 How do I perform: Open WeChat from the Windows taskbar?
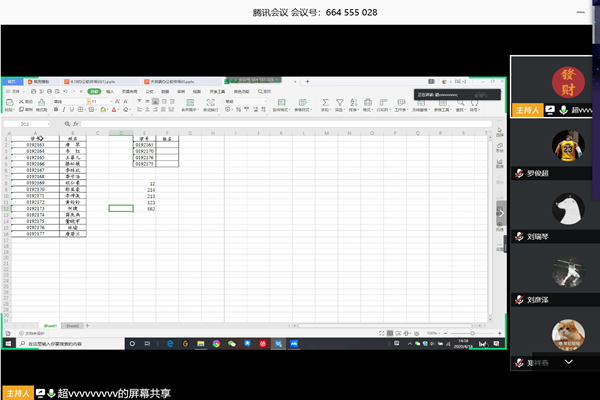pyautogui.click(x=231, y=343)
